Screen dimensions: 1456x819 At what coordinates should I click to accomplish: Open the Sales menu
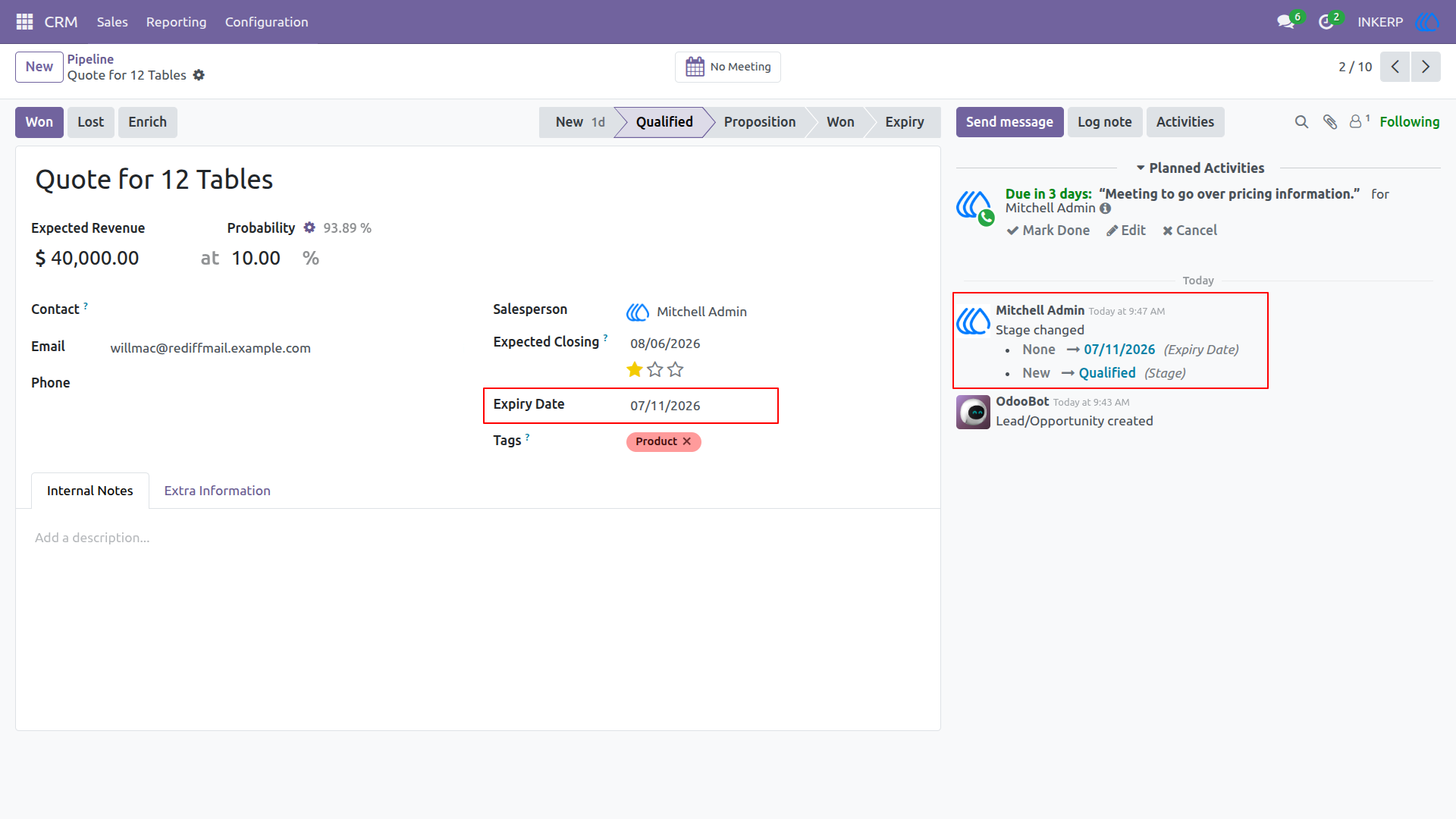pos(112,22)
